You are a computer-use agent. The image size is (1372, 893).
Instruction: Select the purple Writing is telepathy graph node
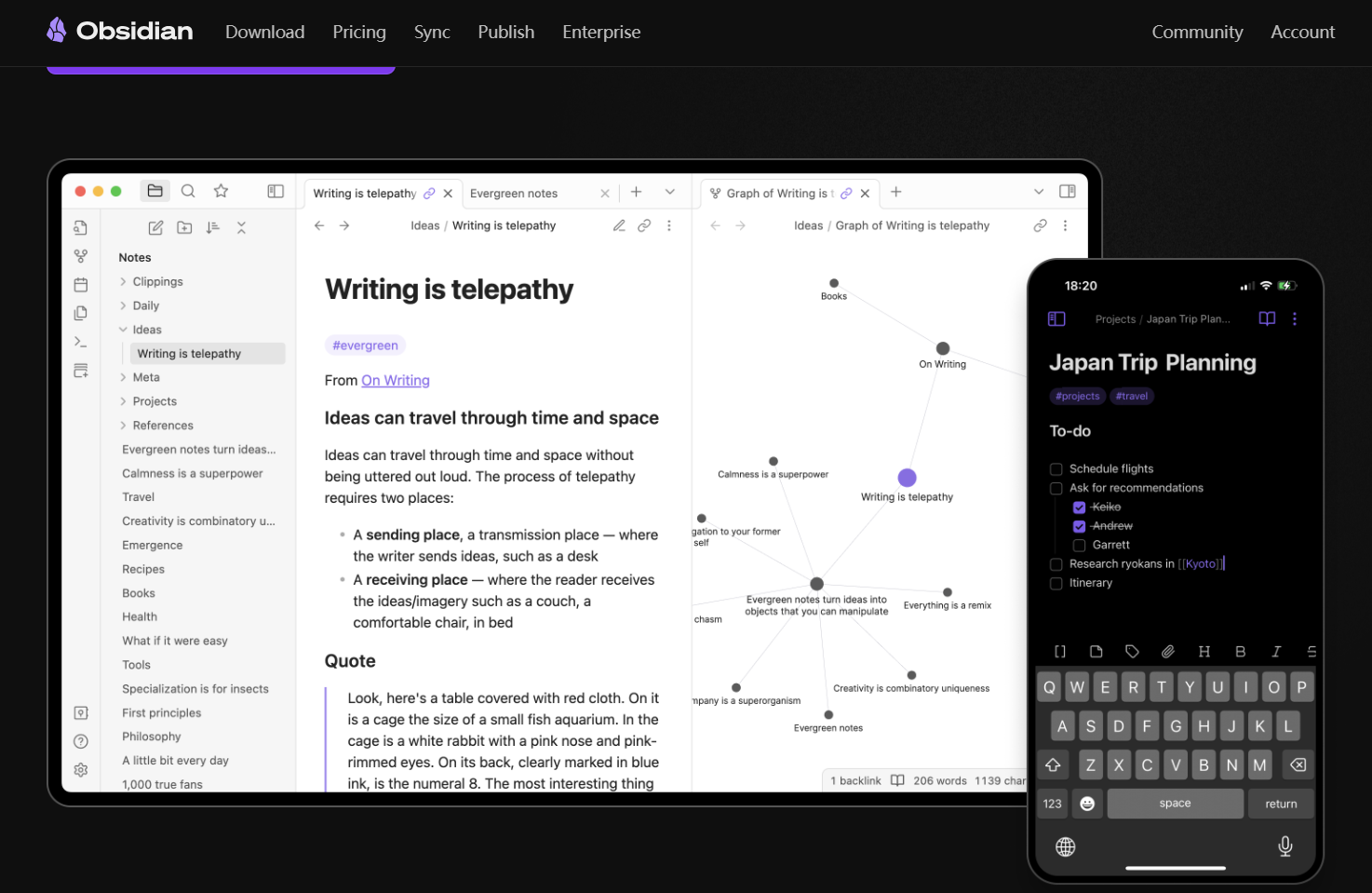[x=907, y=478]
